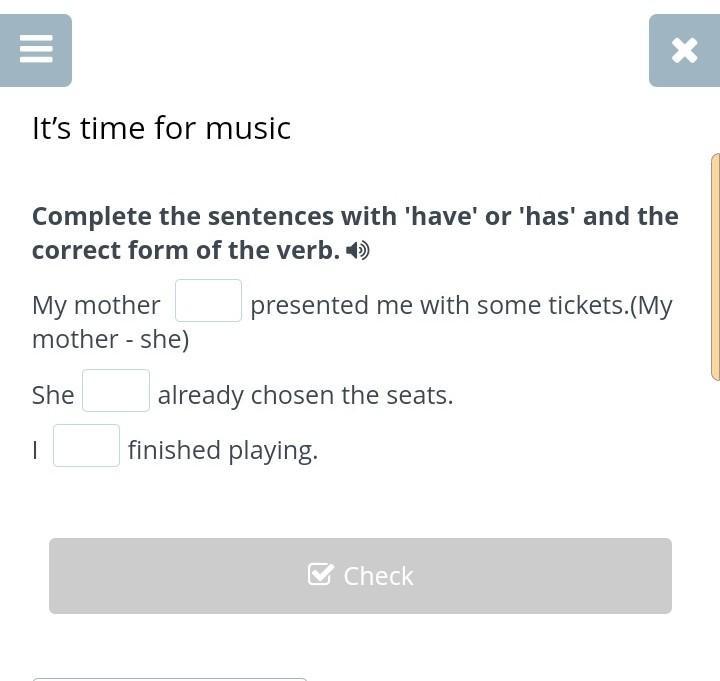Submit answers with the Check button
Viewport: 720px width, 681px height.
(360, 576)
